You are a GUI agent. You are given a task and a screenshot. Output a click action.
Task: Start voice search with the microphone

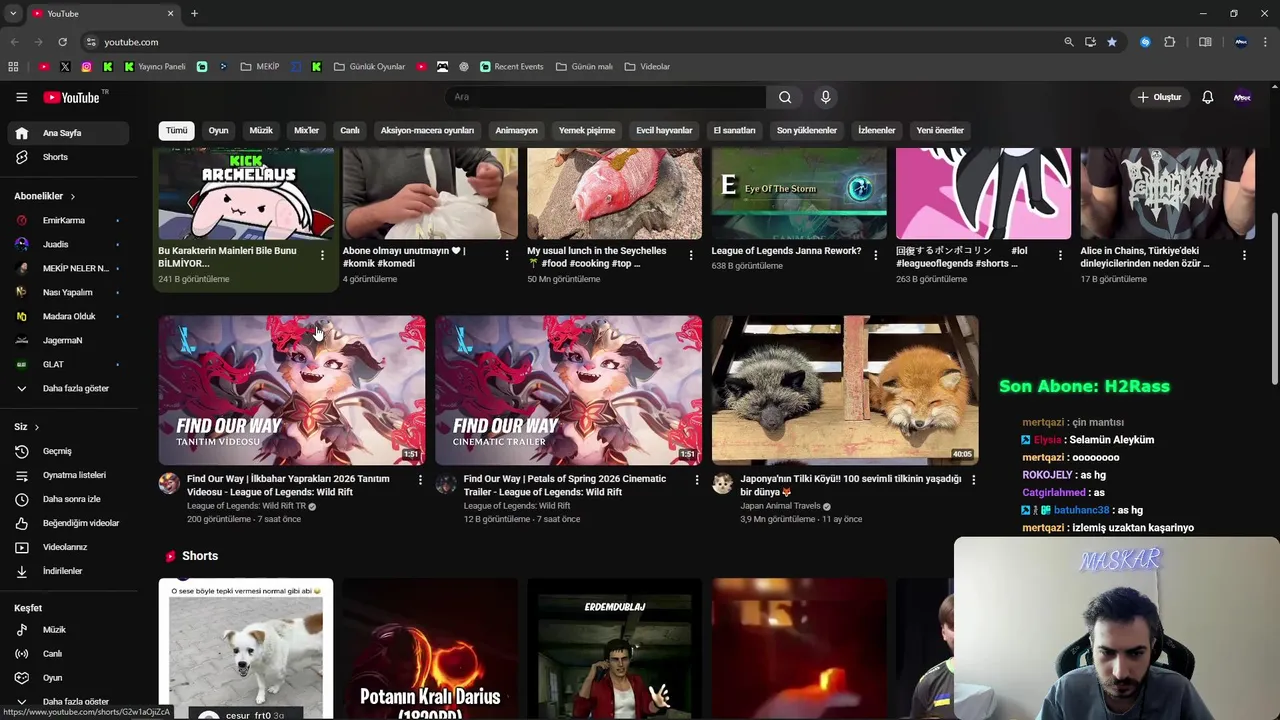coord(825,97)
